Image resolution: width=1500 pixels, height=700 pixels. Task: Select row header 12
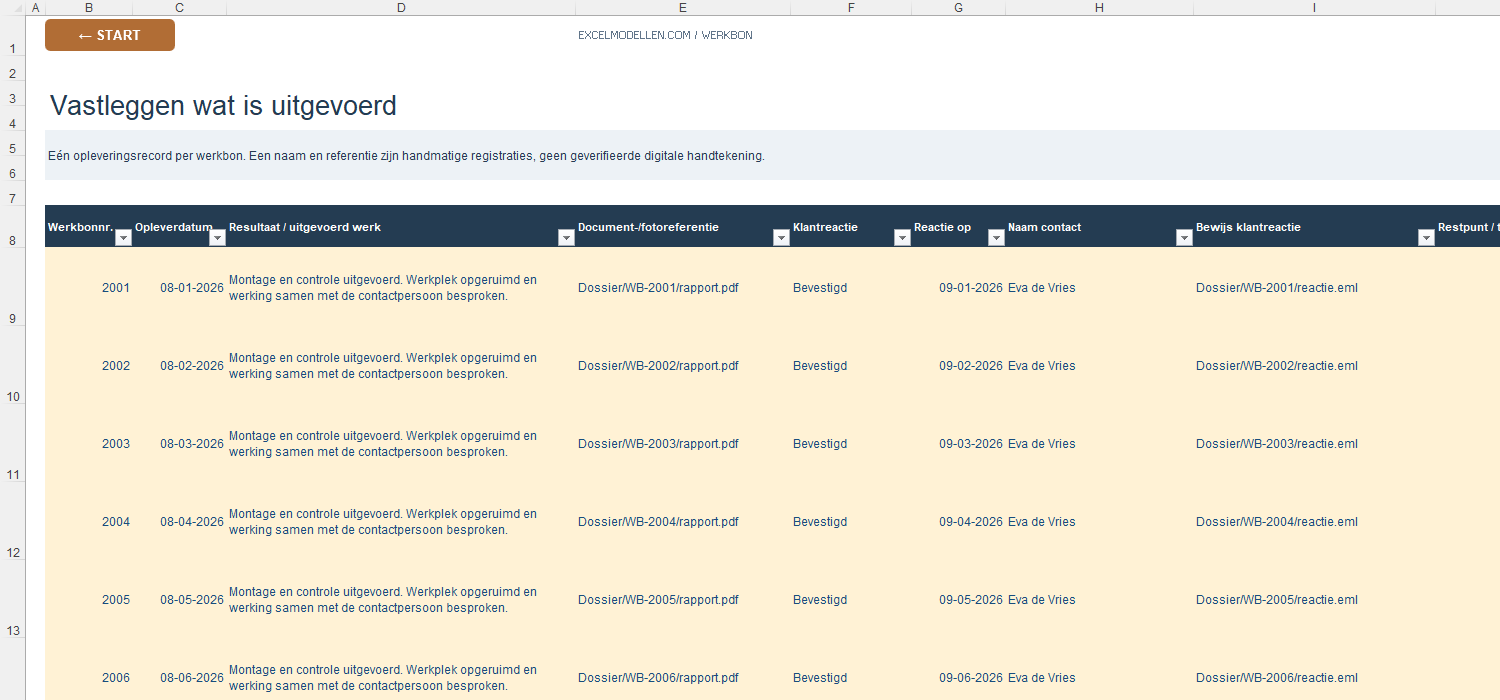12,522
